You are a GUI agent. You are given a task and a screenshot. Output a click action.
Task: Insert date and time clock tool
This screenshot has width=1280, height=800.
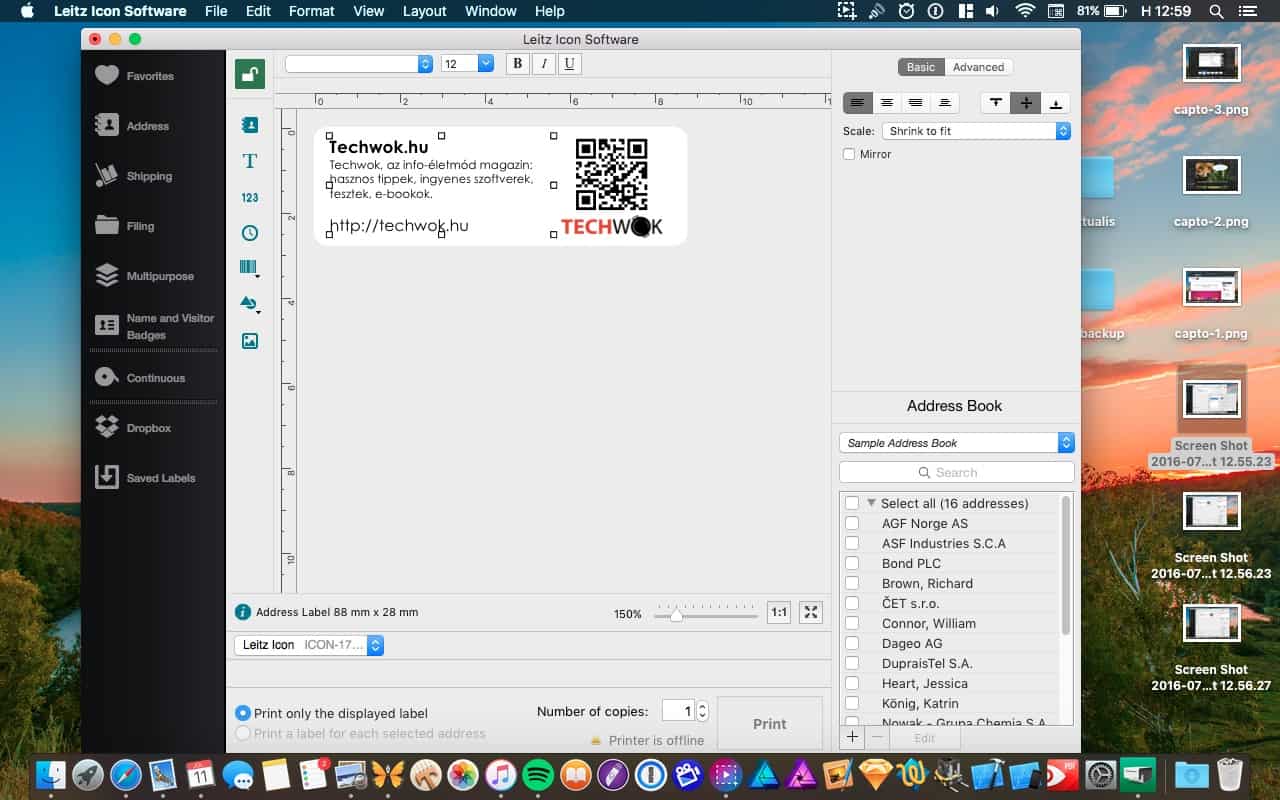click(x=250, y=233)
